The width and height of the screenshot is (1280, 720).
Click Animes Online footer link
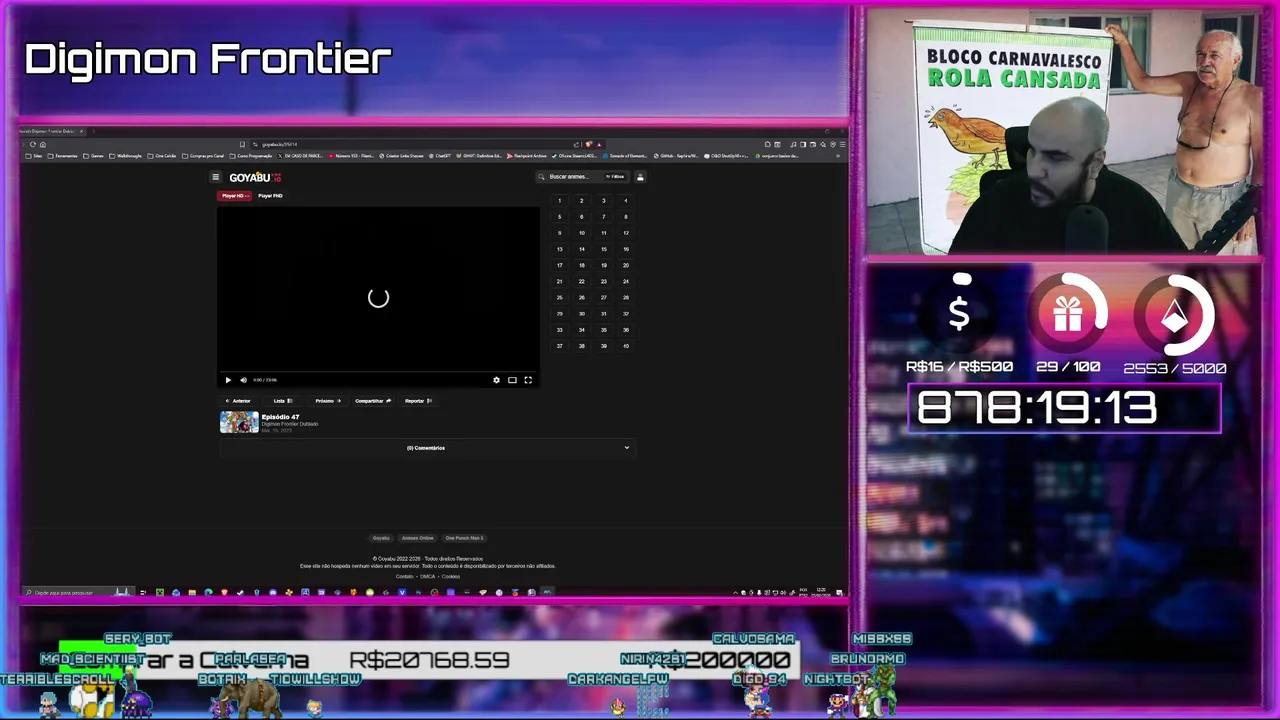418,538
